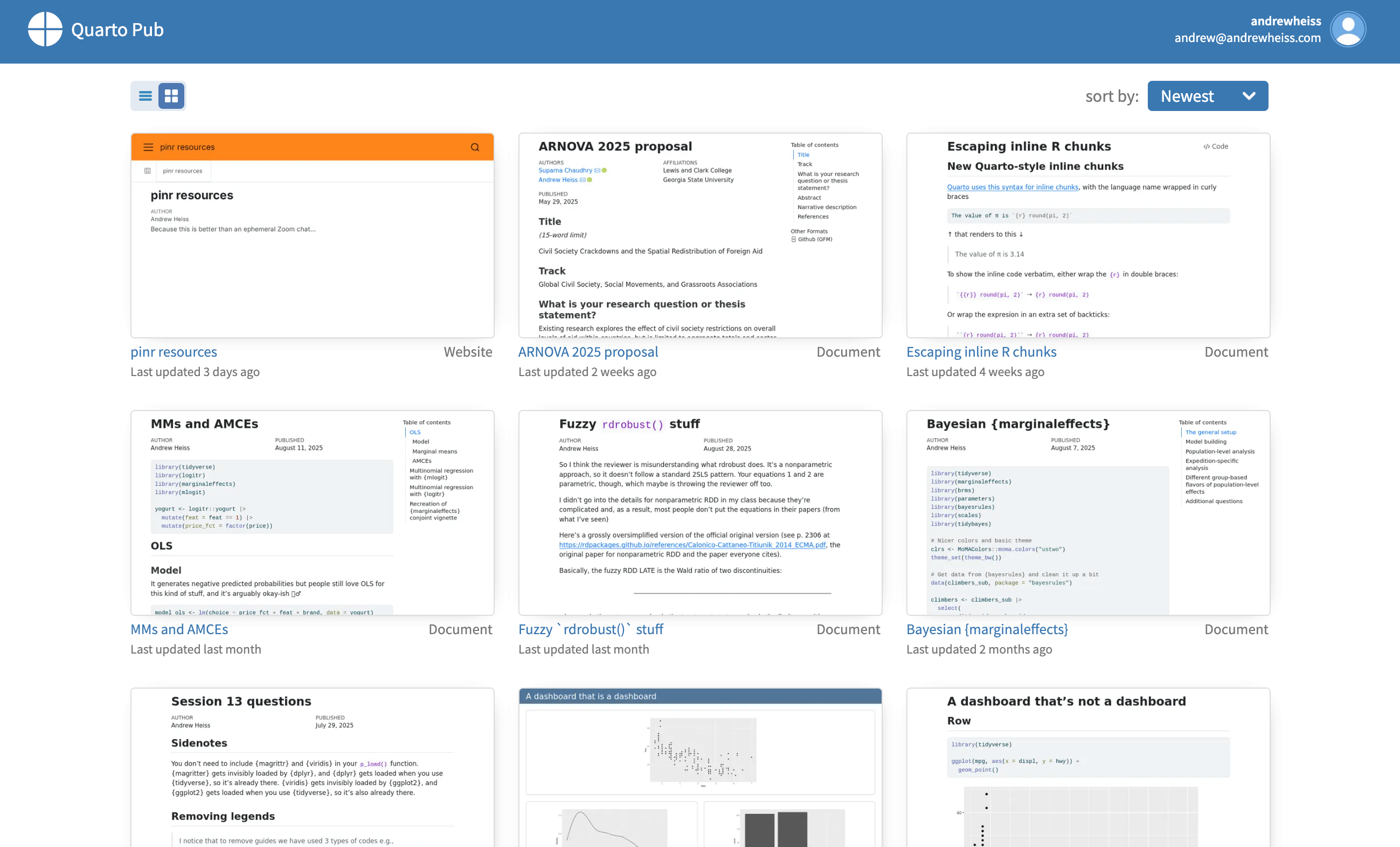Open Fuzzy rdrobust() stuff link

coord(591,629)
